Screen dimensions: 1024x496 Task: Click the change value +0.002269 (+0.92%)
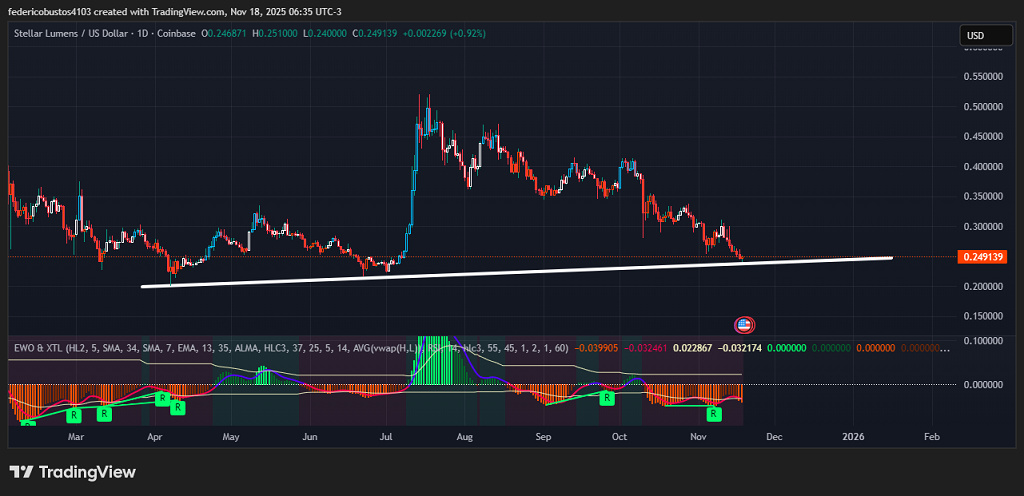click(x=445, y=33)
